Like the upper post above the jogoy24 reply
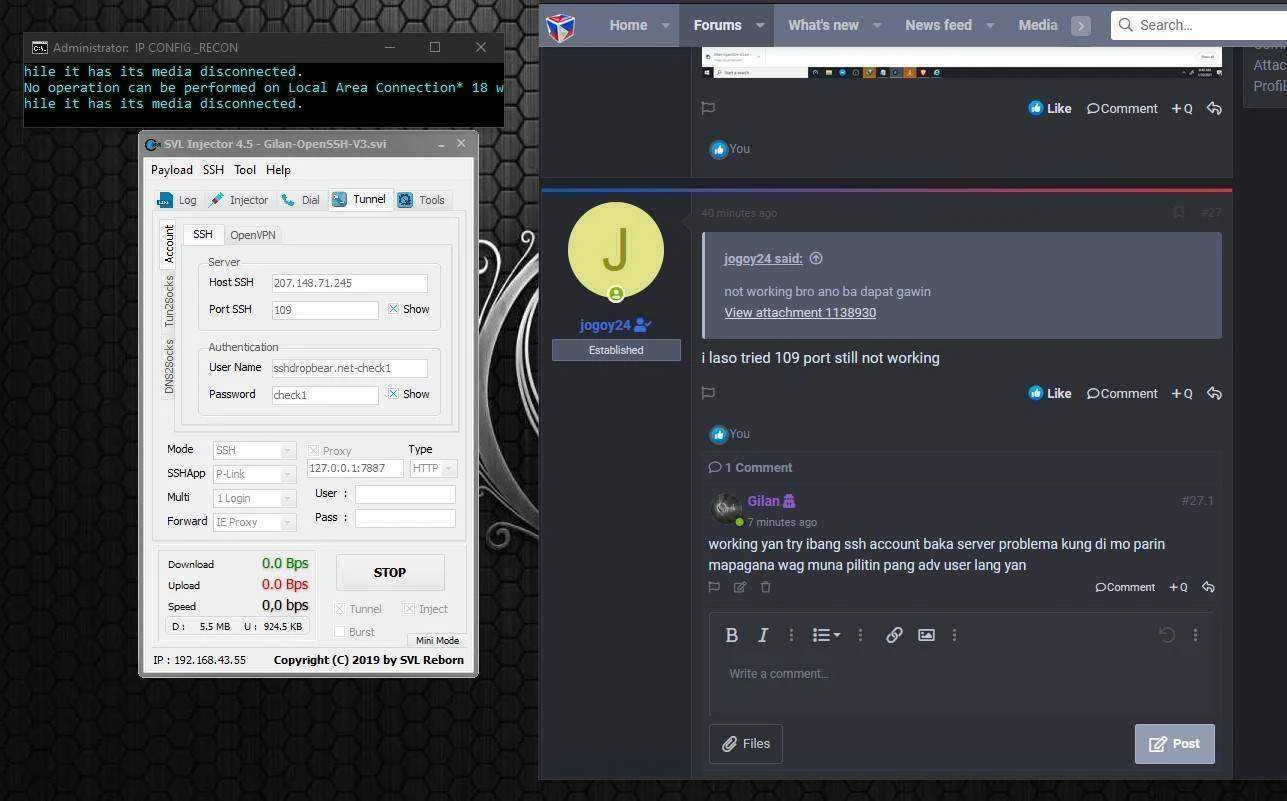This screenshot has height=801, width=1287. pos(1050,108)
